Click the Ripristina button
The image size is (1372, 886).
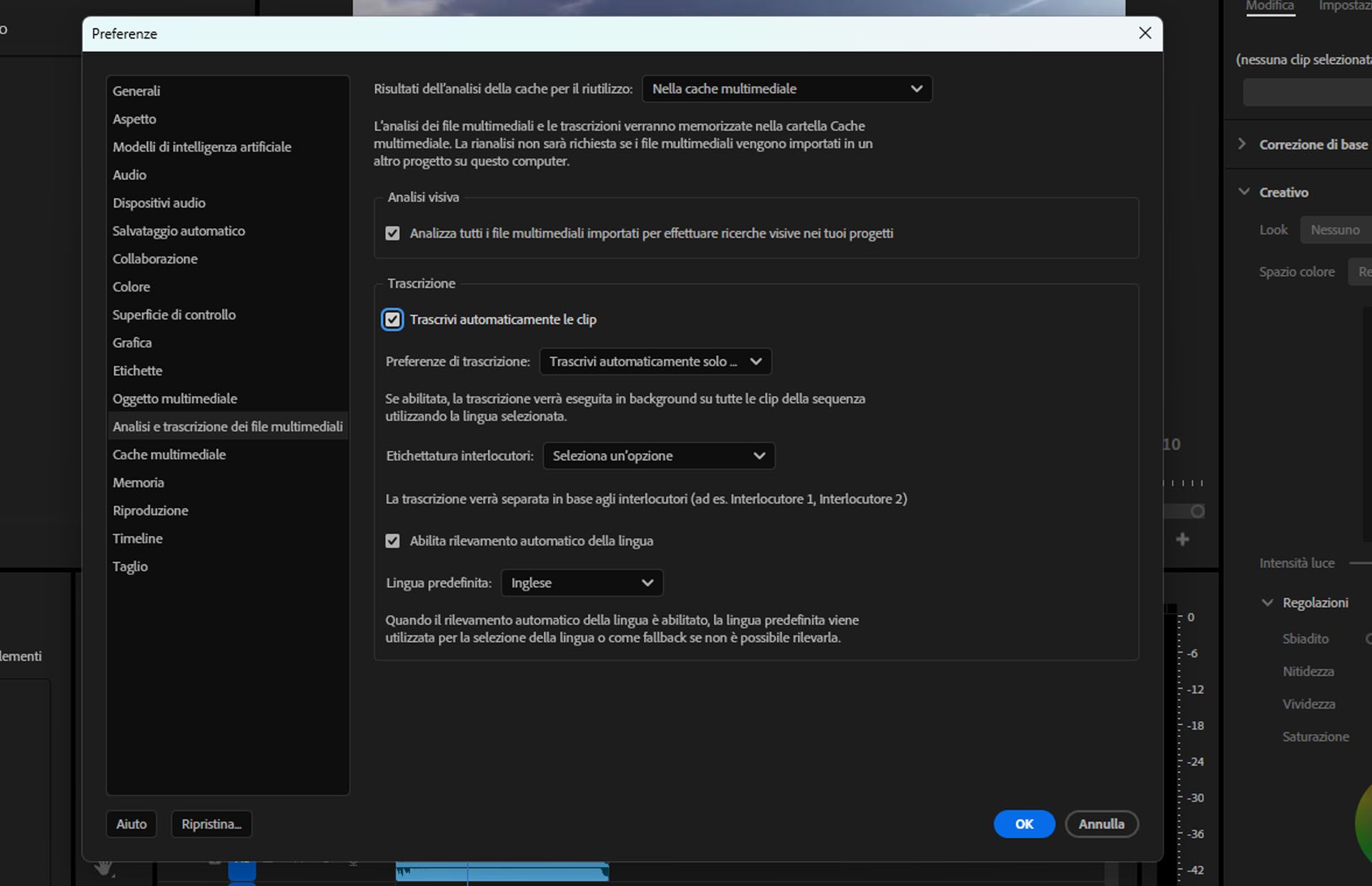(212, 824)
